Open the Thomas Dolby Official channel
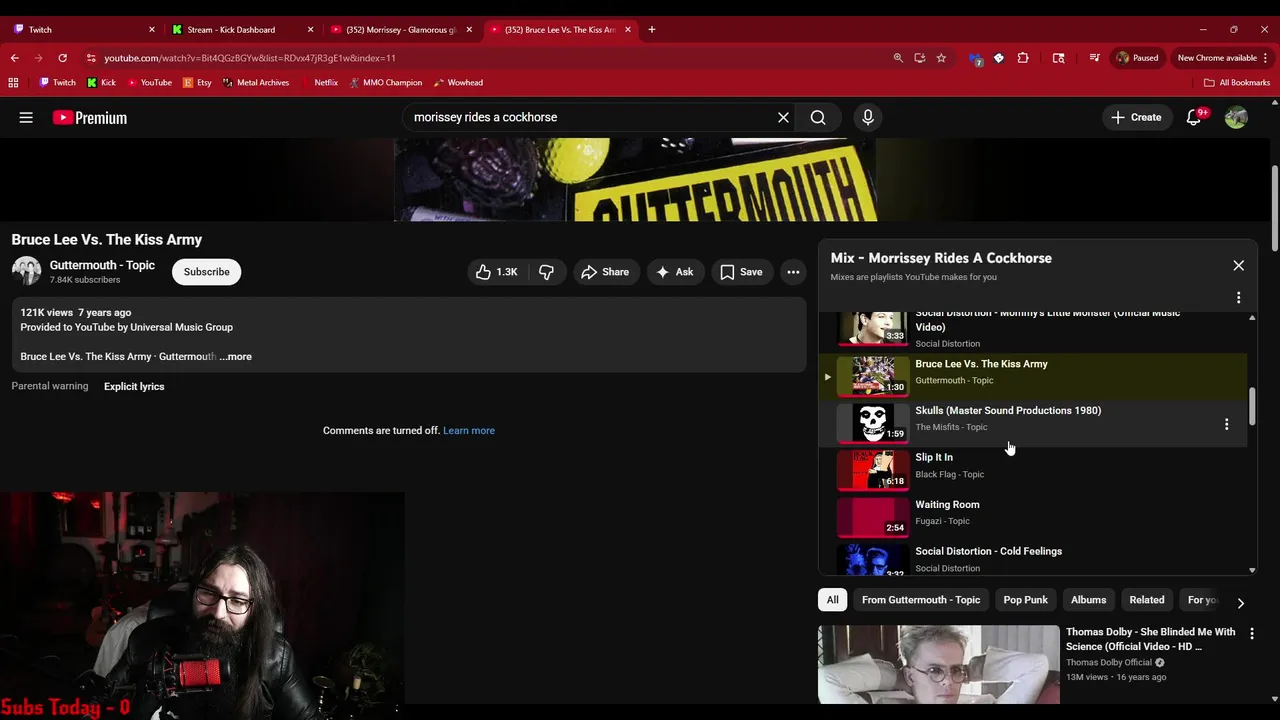The height and width of the screenshot is (720, 1280). pyautogui.click(x=1109, y=662)
